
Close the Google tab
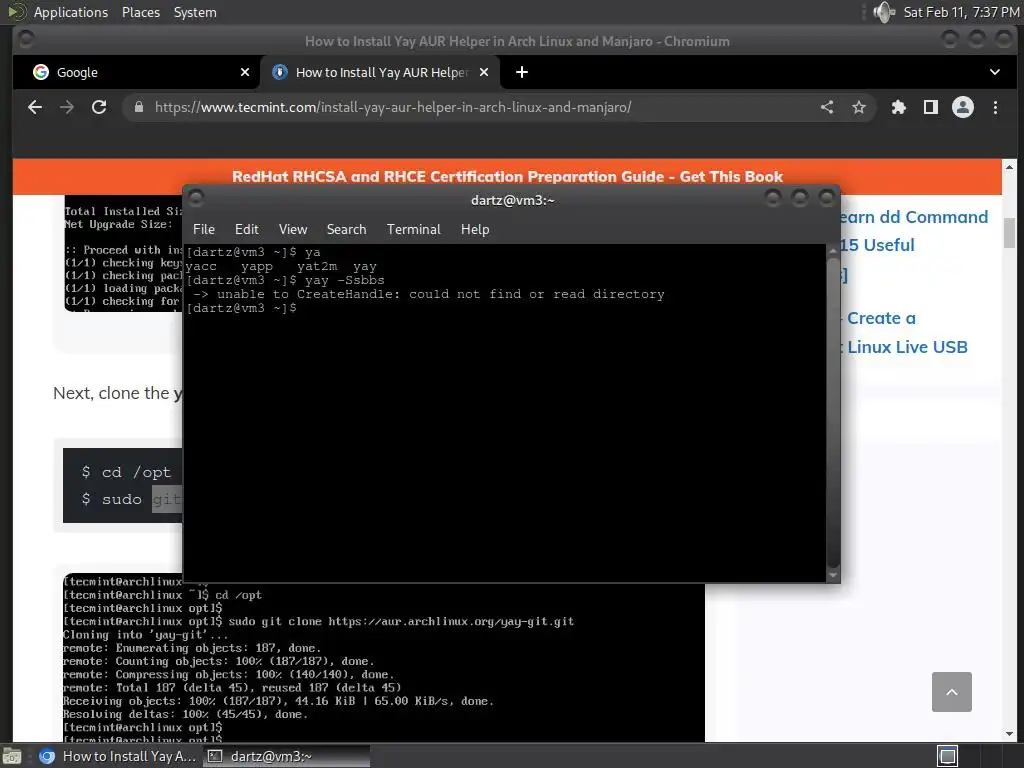[244, 72]
